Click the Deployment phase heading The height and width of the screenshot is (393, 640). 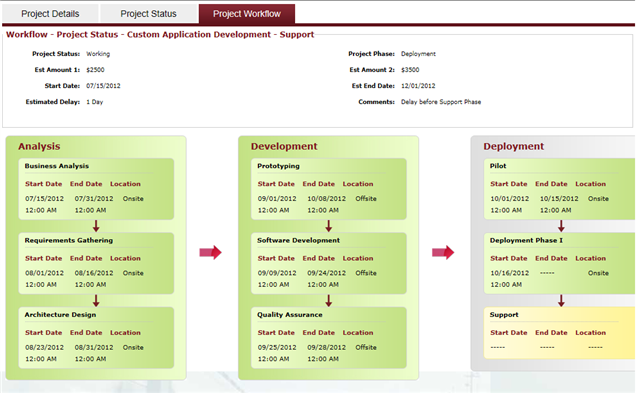point(514,146)
